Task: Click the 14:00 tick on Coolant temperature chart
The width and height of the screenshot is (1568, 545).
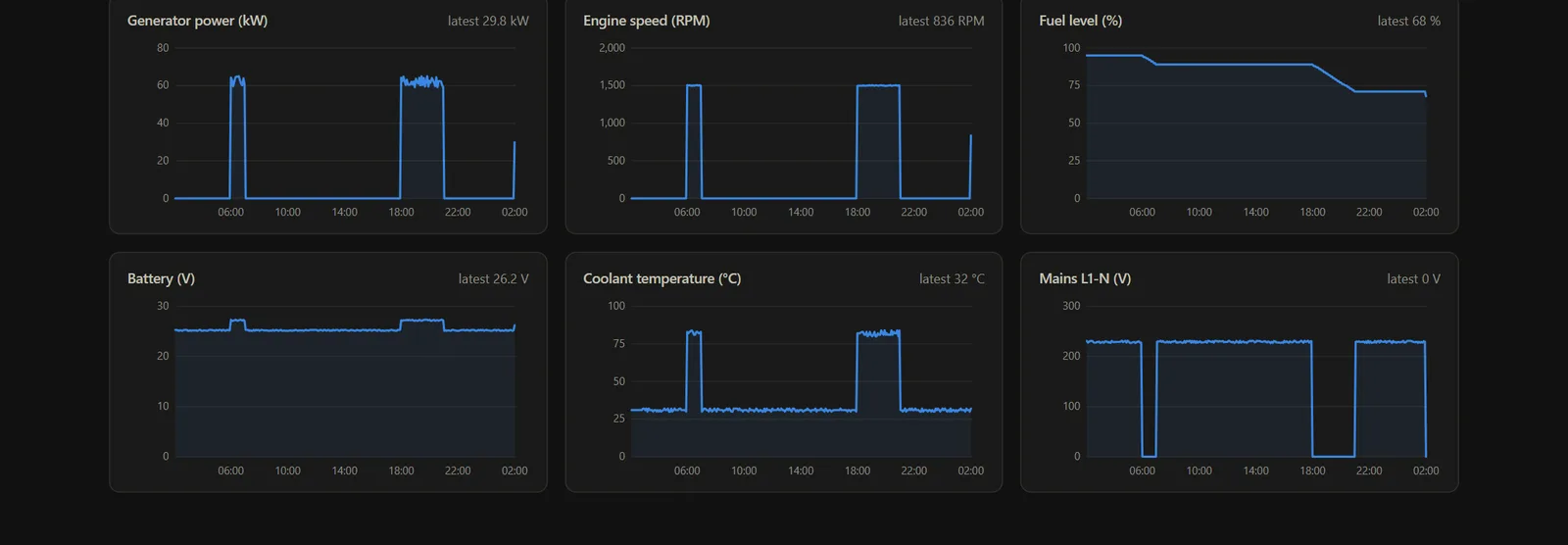Action: tap(801, 471)
